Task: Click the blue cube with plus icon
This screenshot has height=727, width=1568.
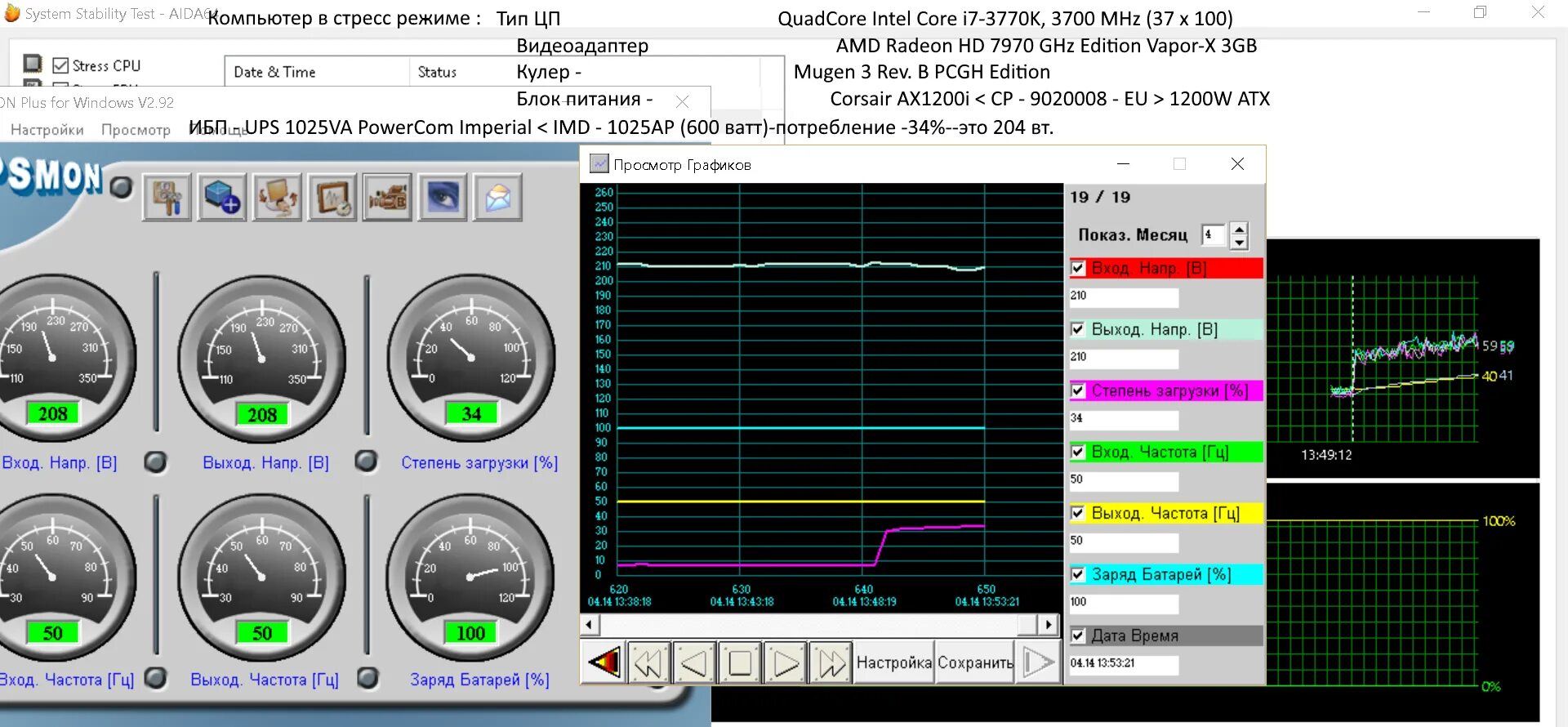Action: click(x=221, y=198)
